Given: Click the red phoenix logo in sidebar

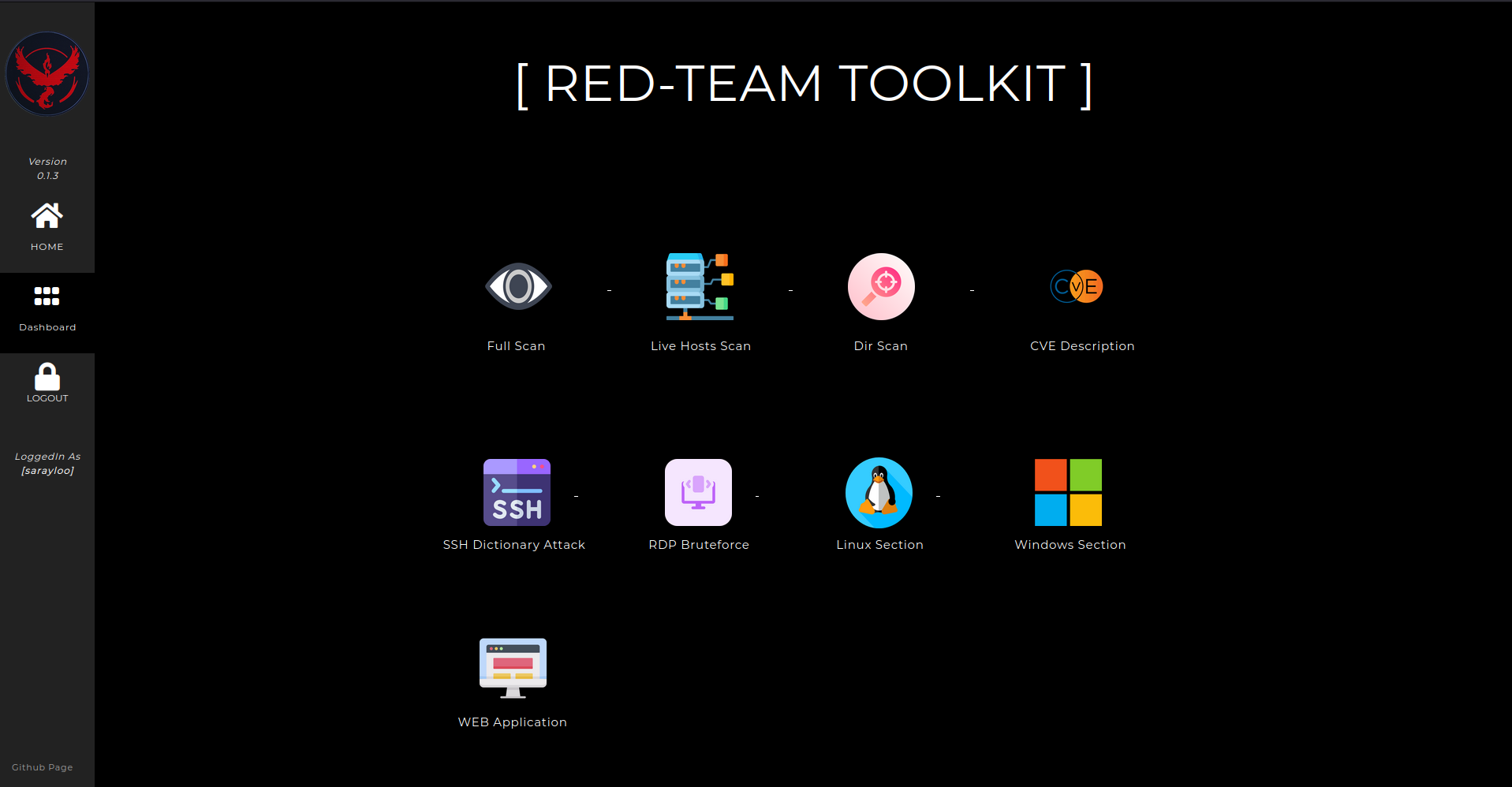Looking at the screenshot, I should pos(47,74).
